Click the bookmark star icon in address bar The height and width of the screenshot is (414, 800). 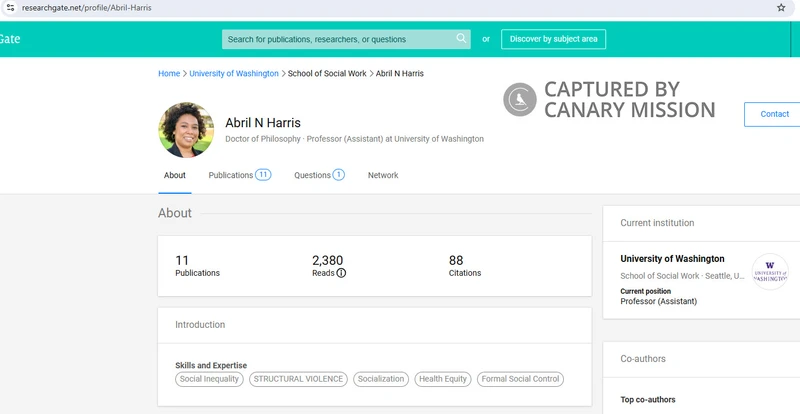781,8
